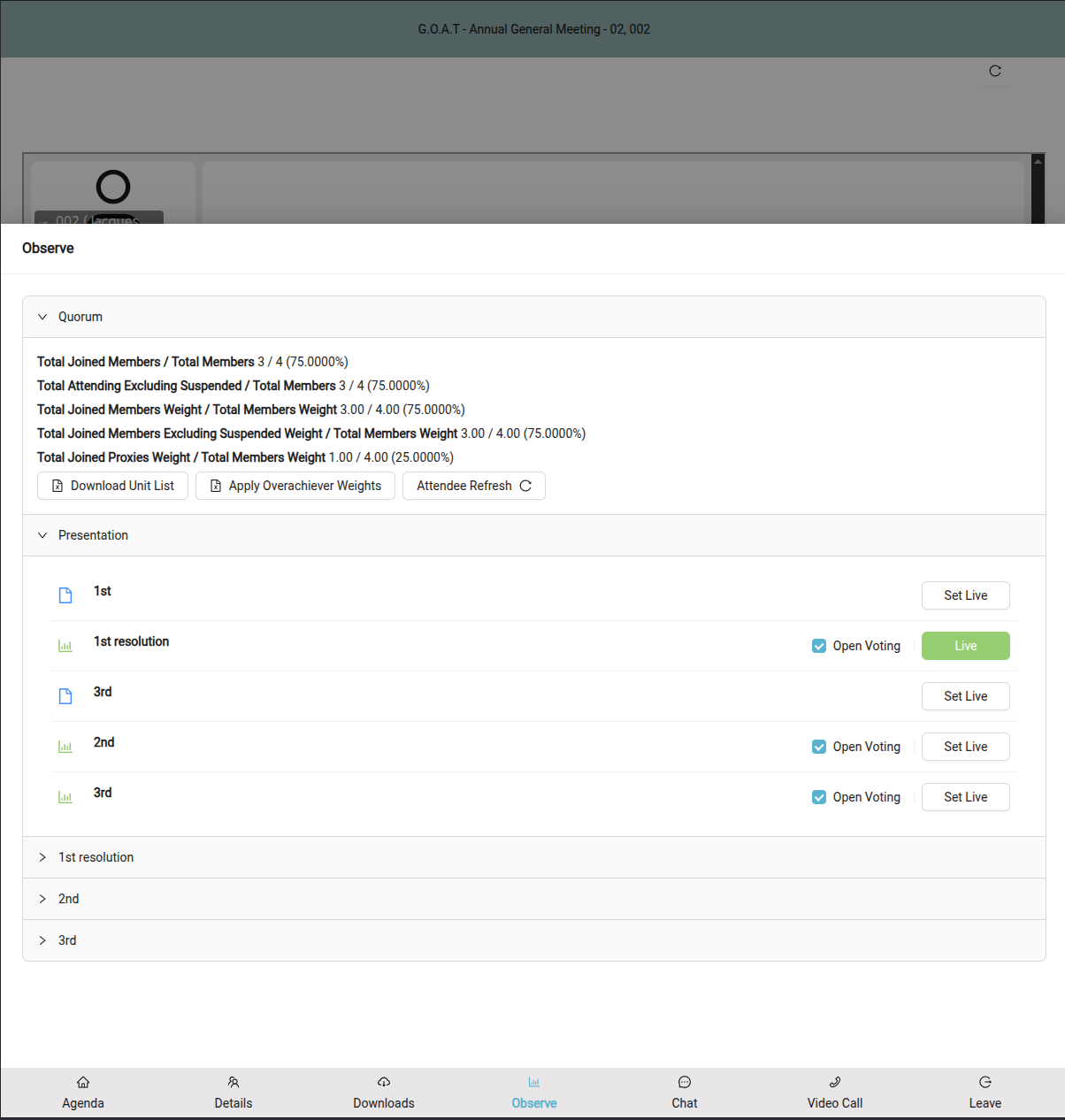Click the Download Unit List button
Screen dimensions: 1065x1120
pyautogui.click(x=112, y=486)
